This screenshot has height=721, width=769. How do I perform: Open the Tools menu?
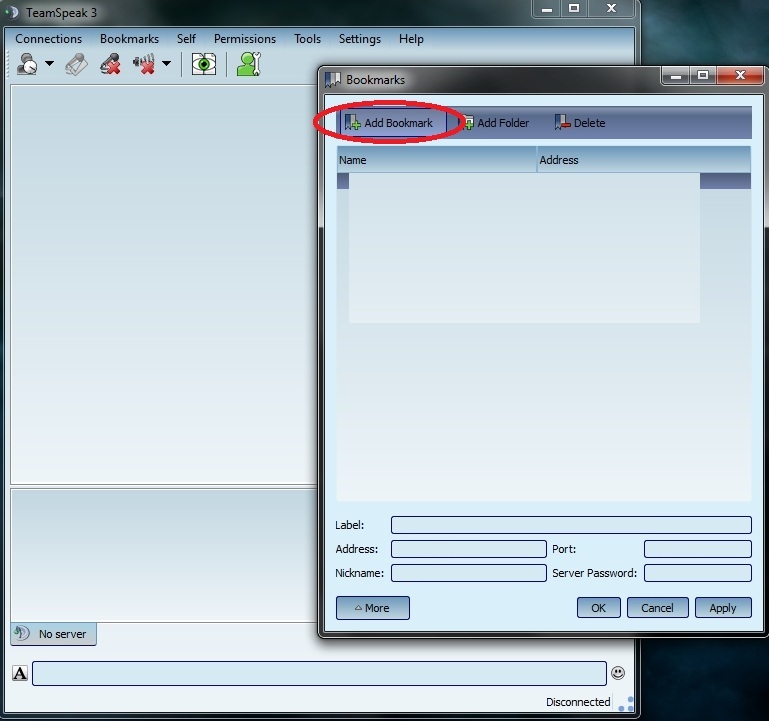tap(308, 39)
